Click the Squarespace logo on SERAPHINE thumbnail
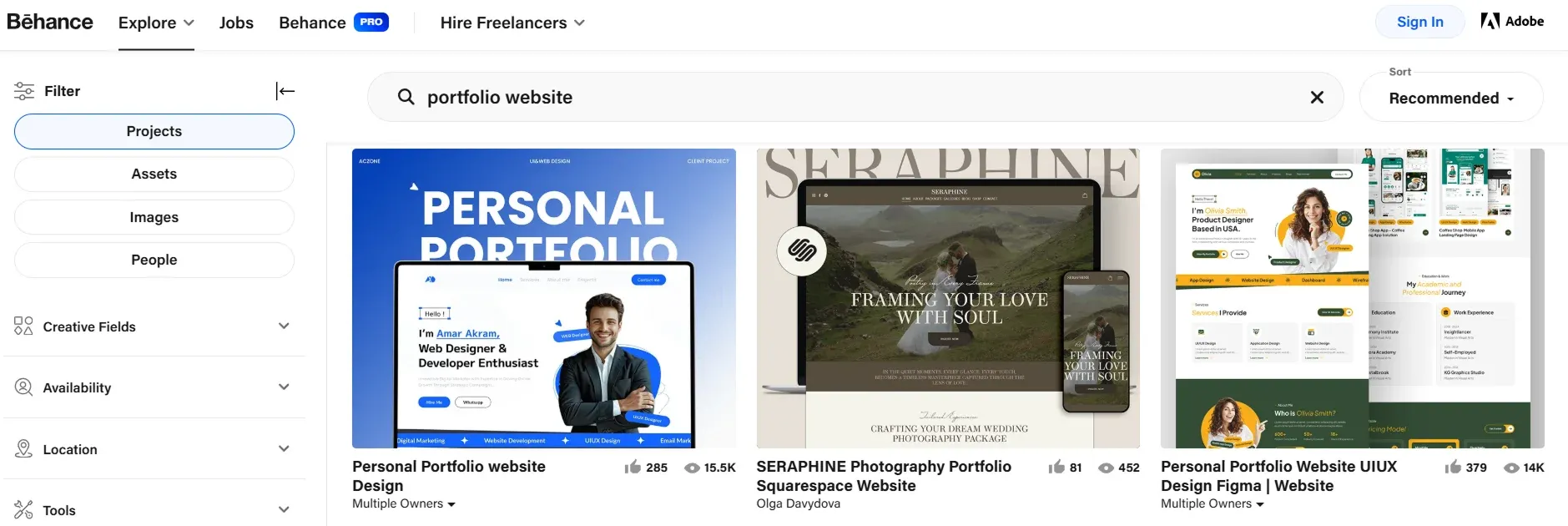This screenshot has width=1568, height=526. [x=802, y=250]
